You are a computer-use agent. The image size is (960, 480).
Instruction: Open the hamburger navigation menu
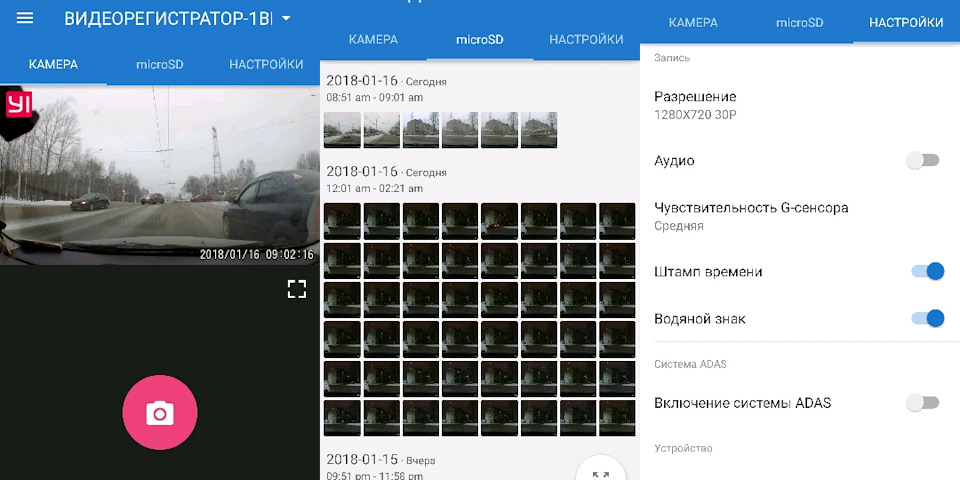click(x=25, y=18)
